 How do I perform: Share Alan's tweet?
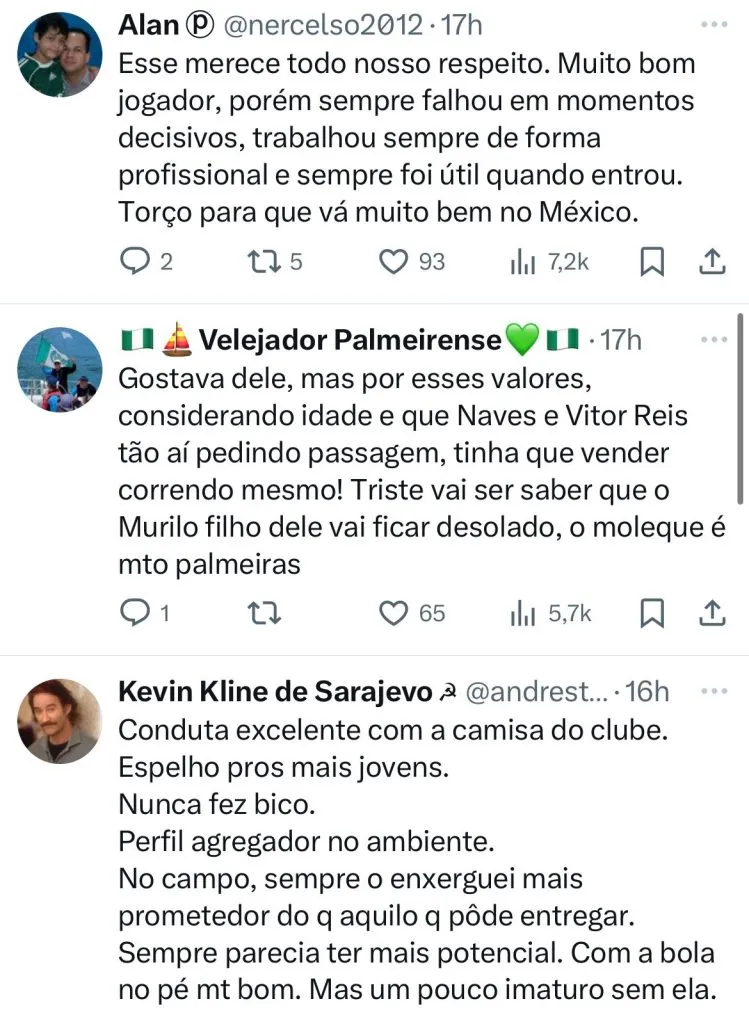[710, 262]
